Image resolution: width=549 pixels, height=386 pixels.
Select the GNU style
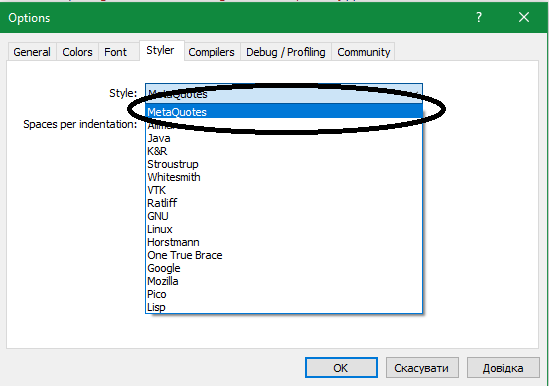click(x=284, y=216)
